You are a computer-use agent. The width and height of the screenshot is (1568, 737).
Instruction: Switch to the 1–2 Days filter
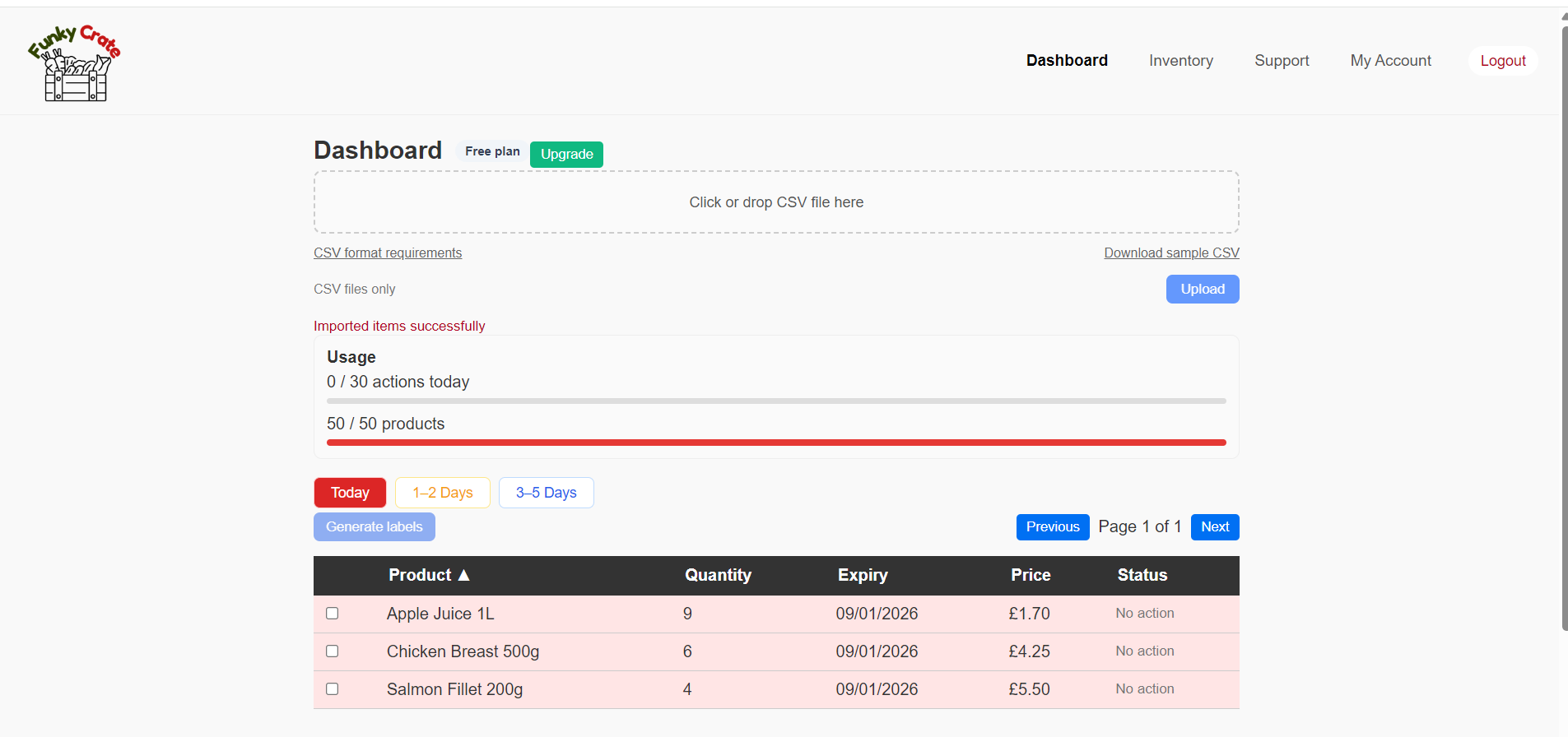[x=443, y=493]
